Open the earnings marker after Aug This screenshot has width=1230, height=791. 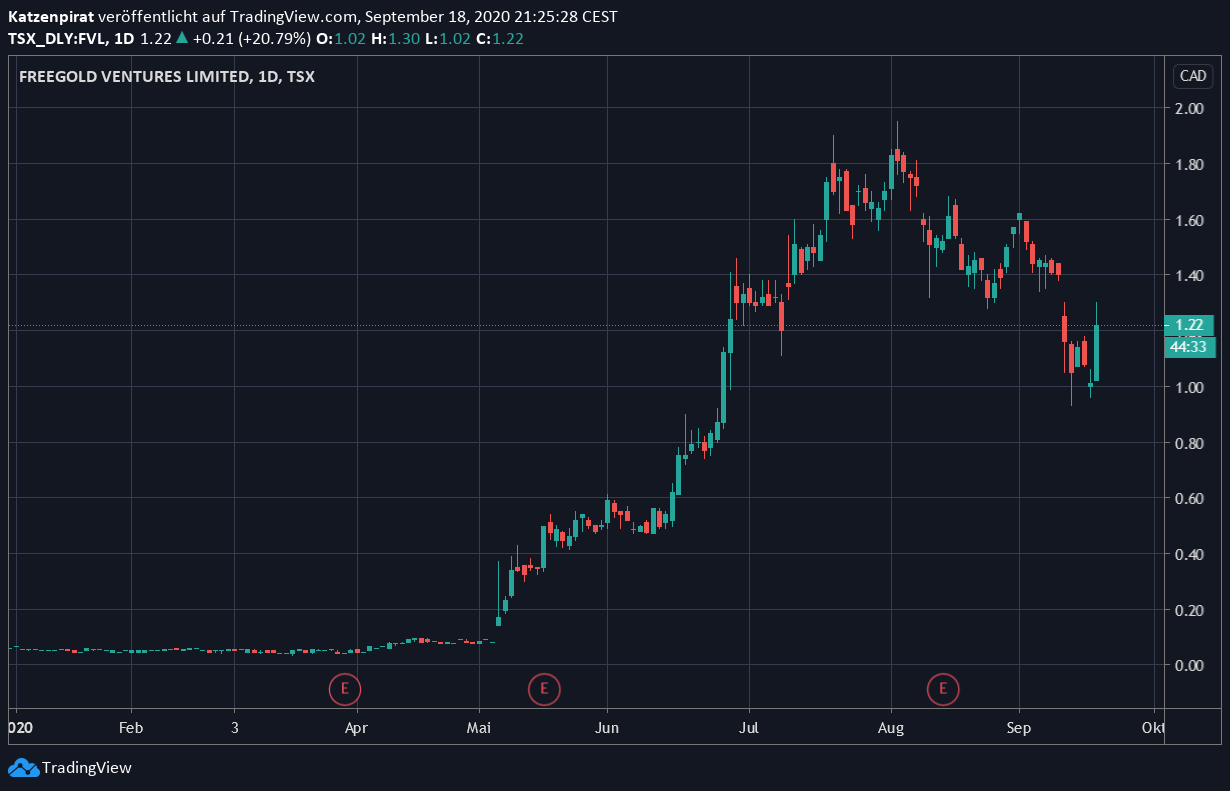(x=942, y=688)
